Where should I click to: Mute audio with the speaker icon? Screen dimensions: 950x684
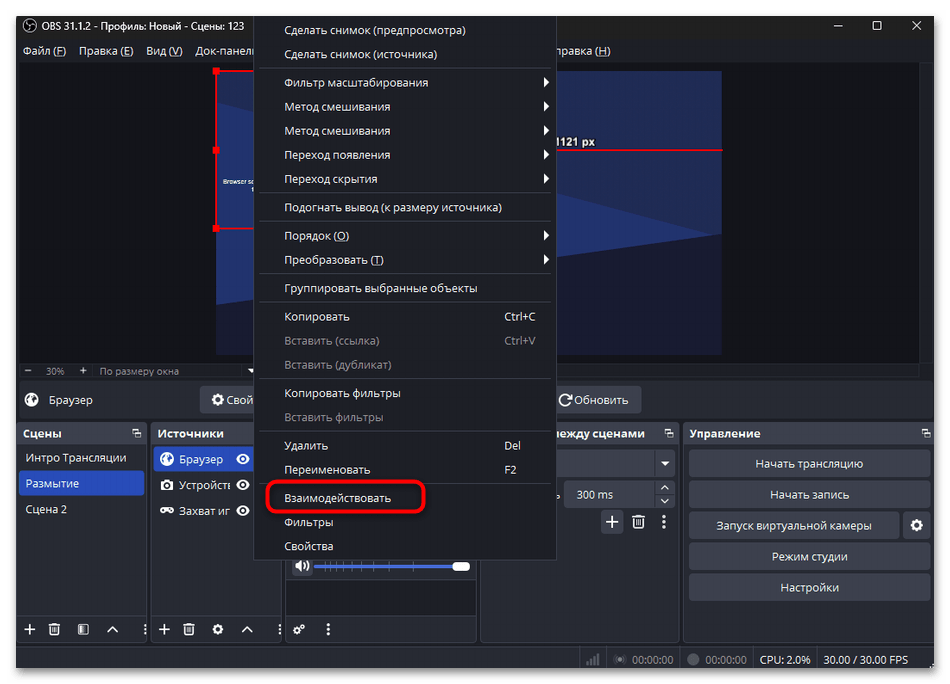[x=301, y=566]
